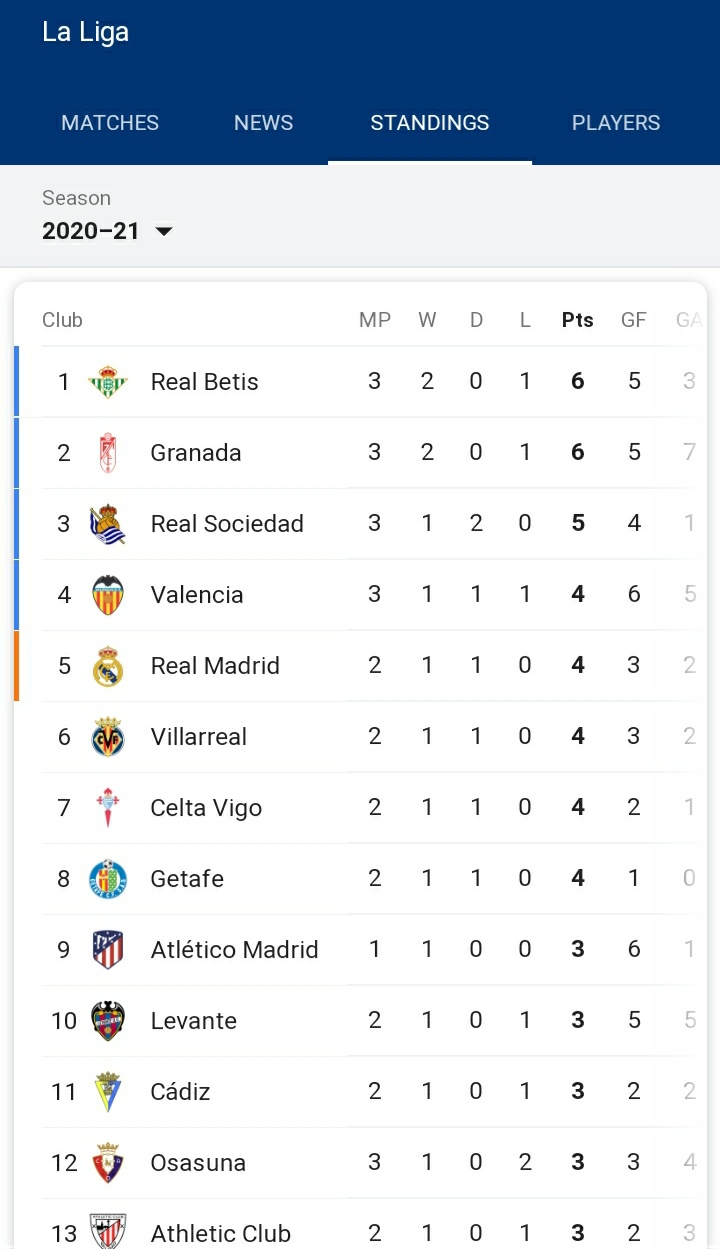Click the Pts column header

point(577,320)
